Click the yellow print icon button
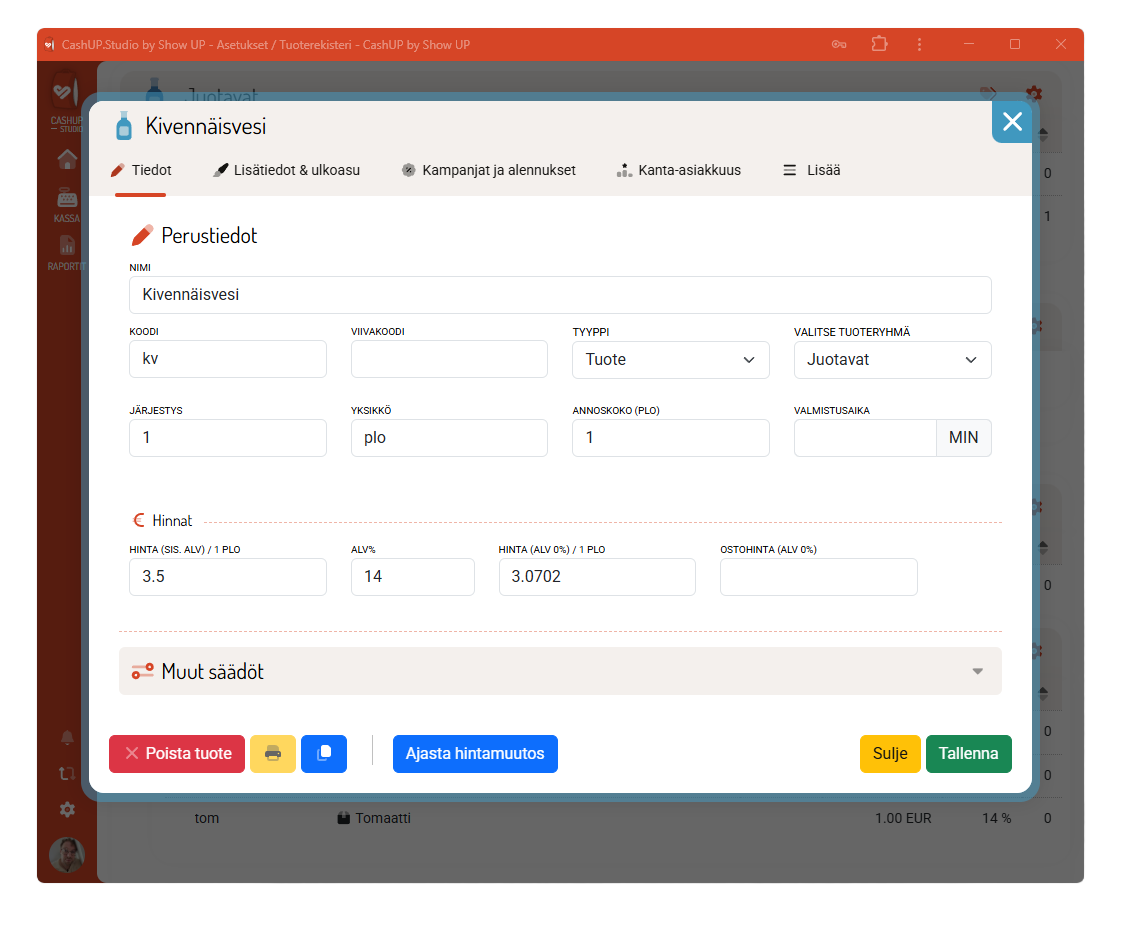Viewport: 1135px width, 940px height. point(273,754)
